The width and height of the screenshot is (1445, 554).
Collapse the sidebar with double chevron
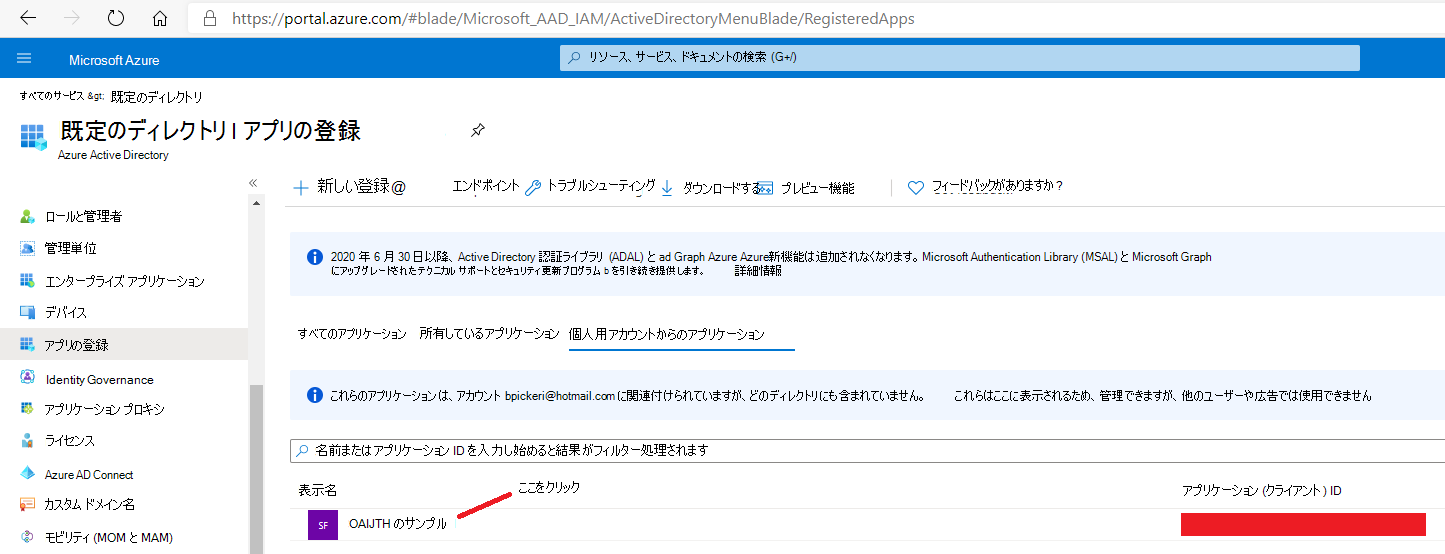253,183
